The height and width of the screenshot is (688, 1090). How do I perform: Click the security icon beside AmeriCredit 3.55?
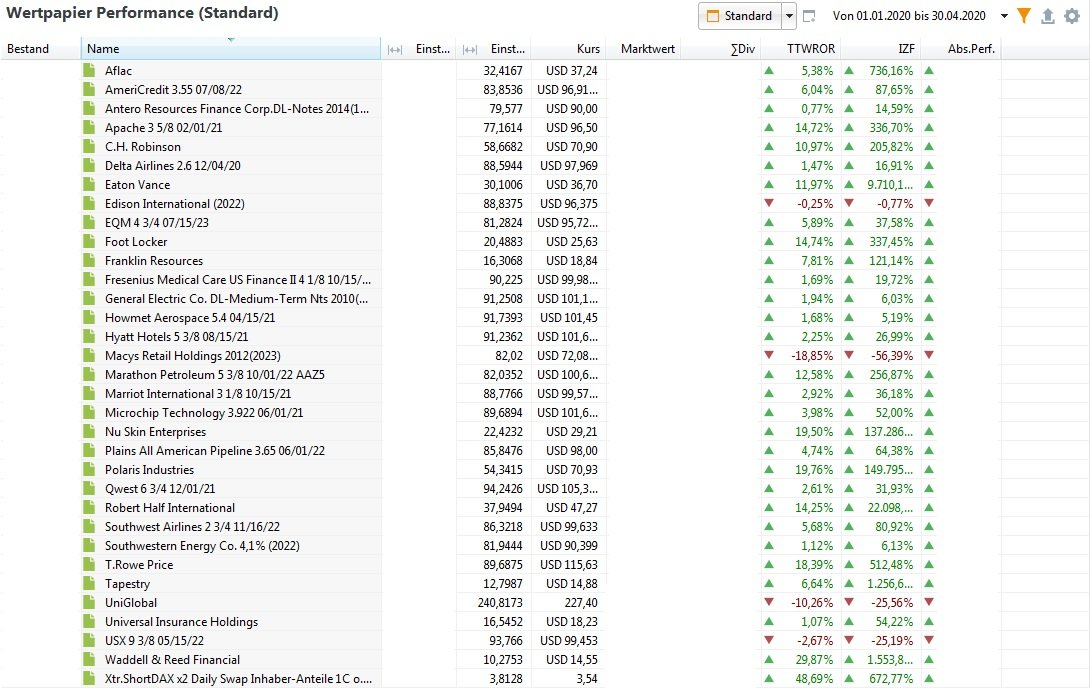coord(89,90)
